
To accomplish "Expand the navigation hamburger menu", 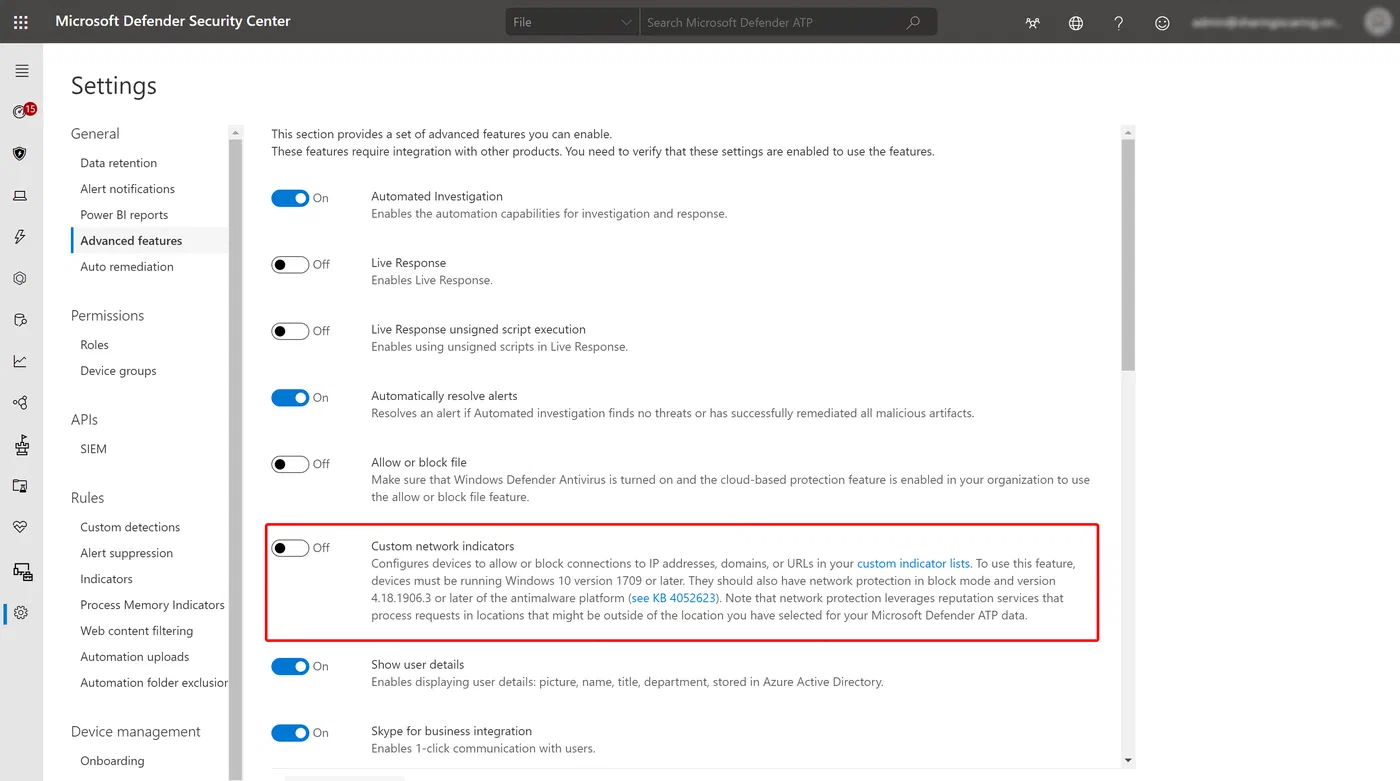I will pos(22,71).
